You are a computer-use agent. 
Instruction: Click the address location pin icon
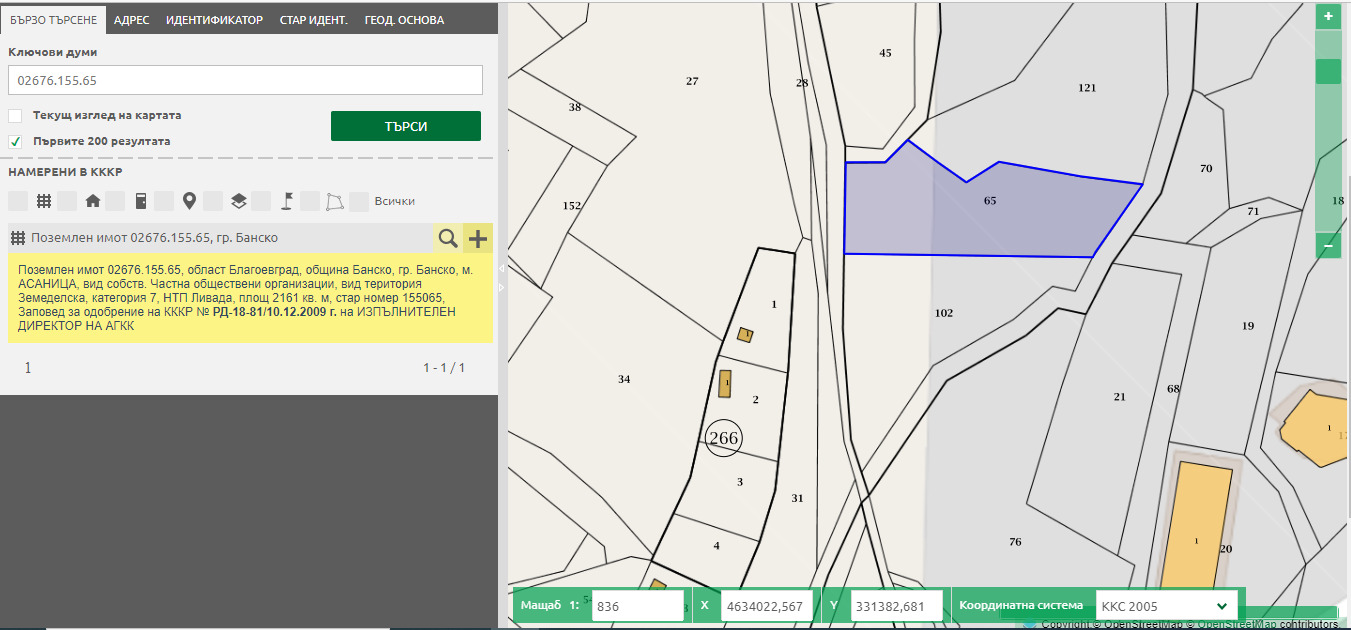pyautogui.click(x=190, y=201)
